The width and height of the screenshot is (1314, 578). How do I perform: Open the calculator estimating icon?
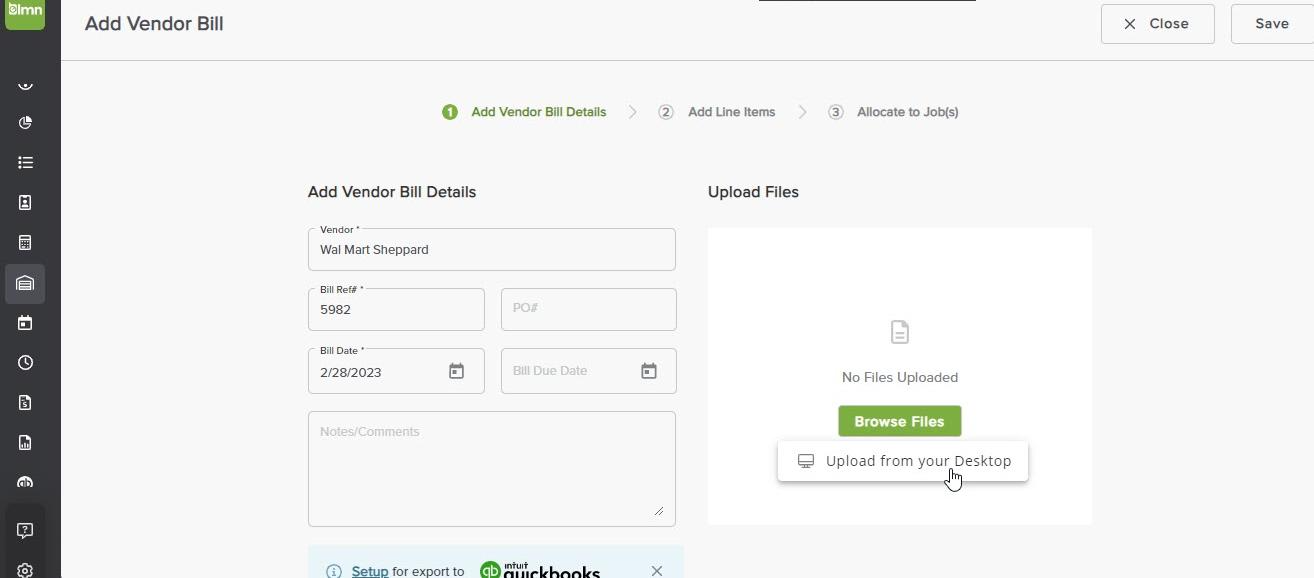(x=25, y=243)
